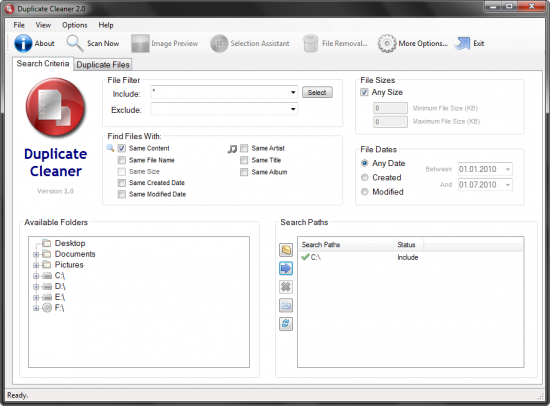This screenshot has width=550, height=406.
Task: Switch to the Search Criteria tab
Action: (x=43, y=64)
